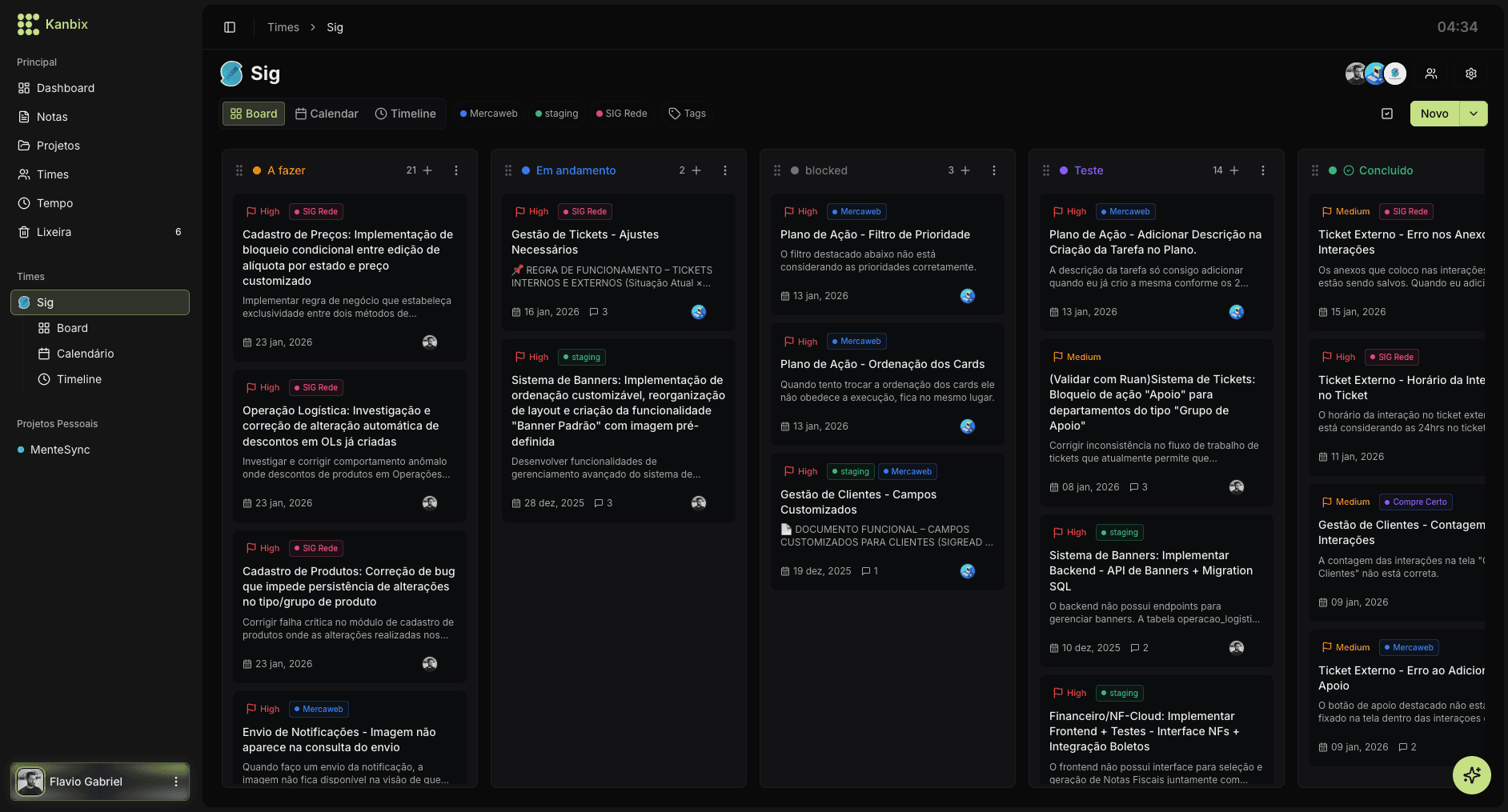
Task: Open Flavio Gabriel user menu
Action: [176, 782]
